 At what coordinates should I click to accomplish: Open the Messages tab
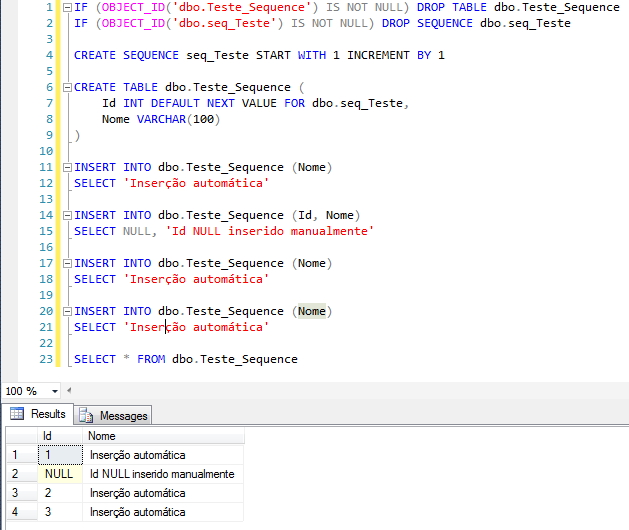(x=113, y=415)
